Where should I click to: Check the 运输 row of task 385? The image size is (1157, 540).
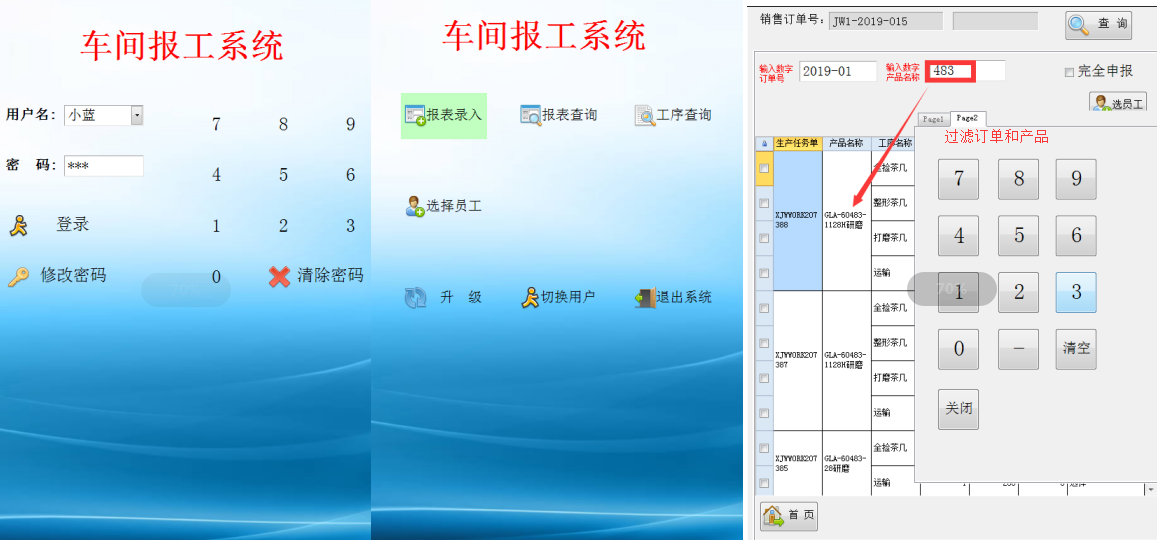tap(764, 483)
